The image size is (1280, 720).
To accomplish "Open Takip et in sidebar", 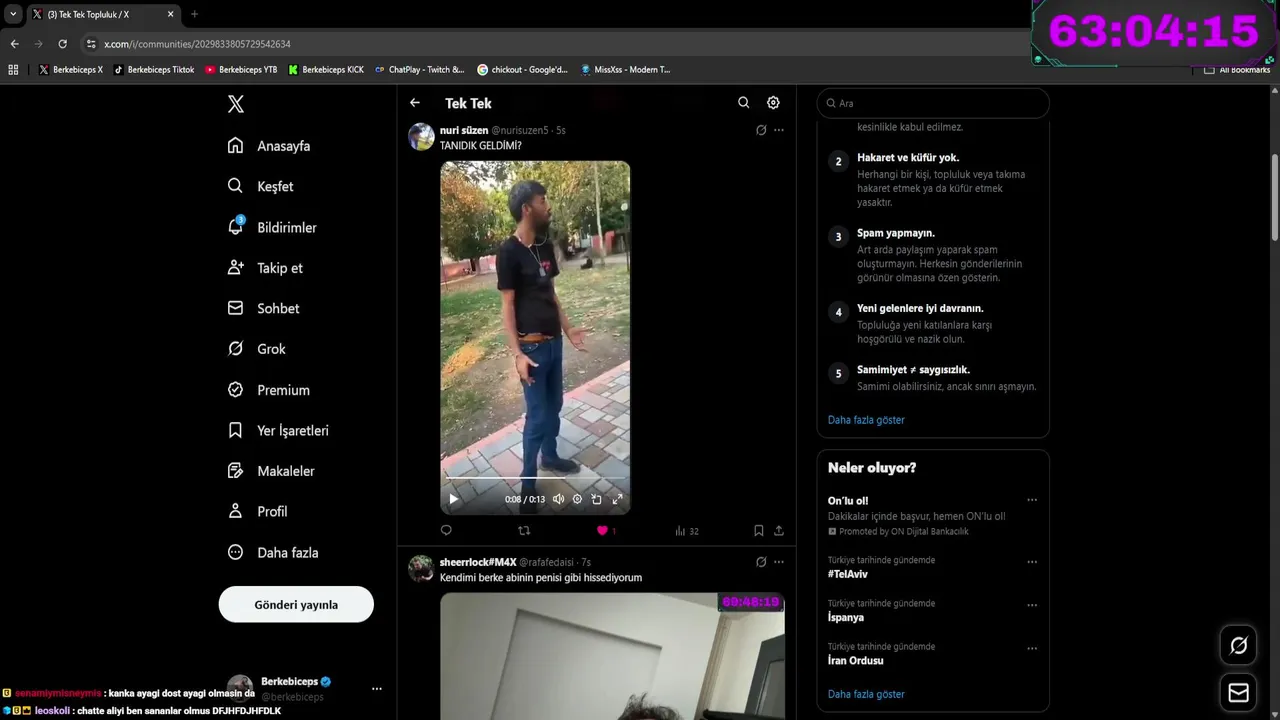I will [x=265, y=268].
